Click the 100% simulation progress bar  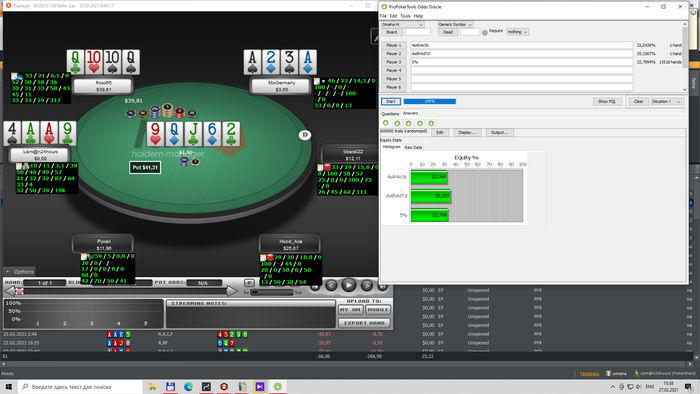coord(429,102)
